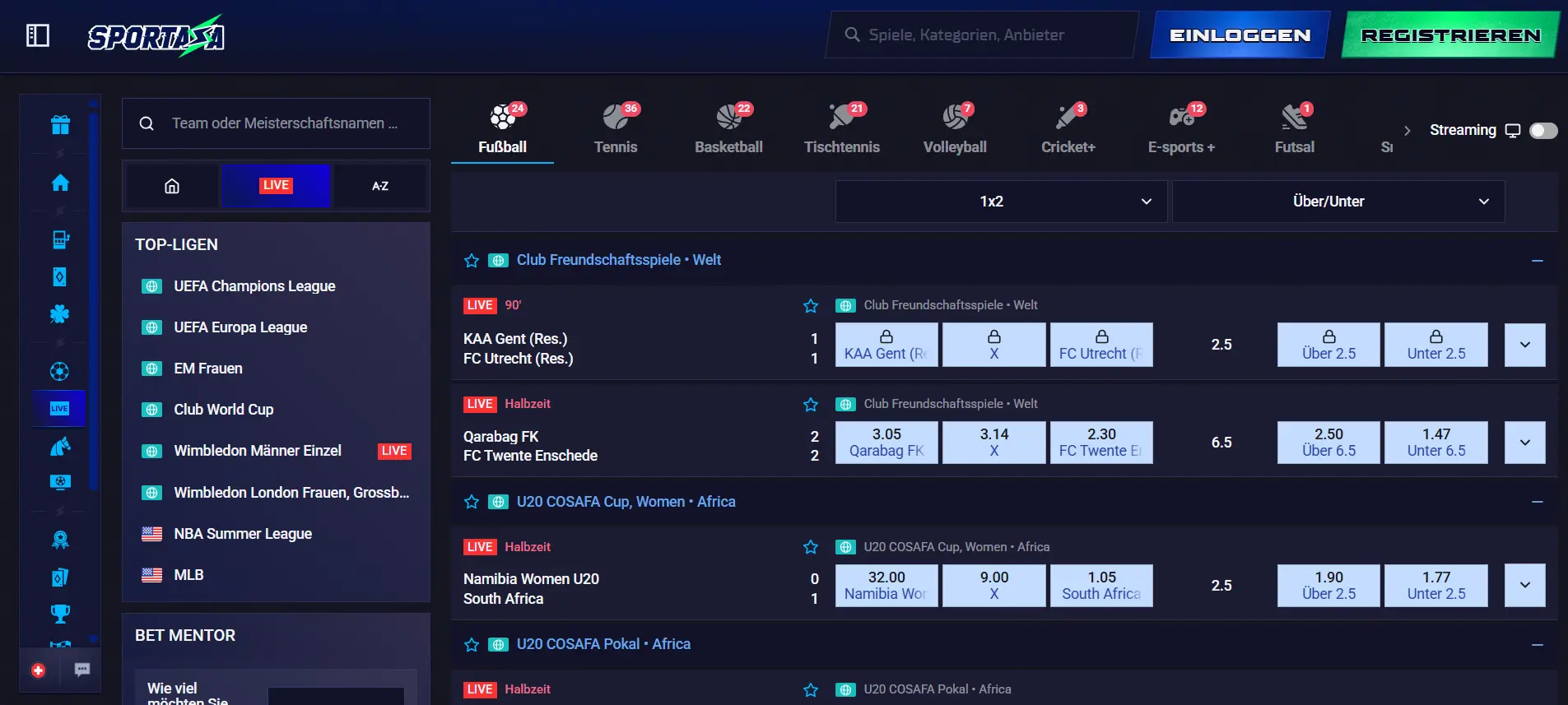
Task: Switch to the A-Z tab
Action: click(x=379, y=186)
